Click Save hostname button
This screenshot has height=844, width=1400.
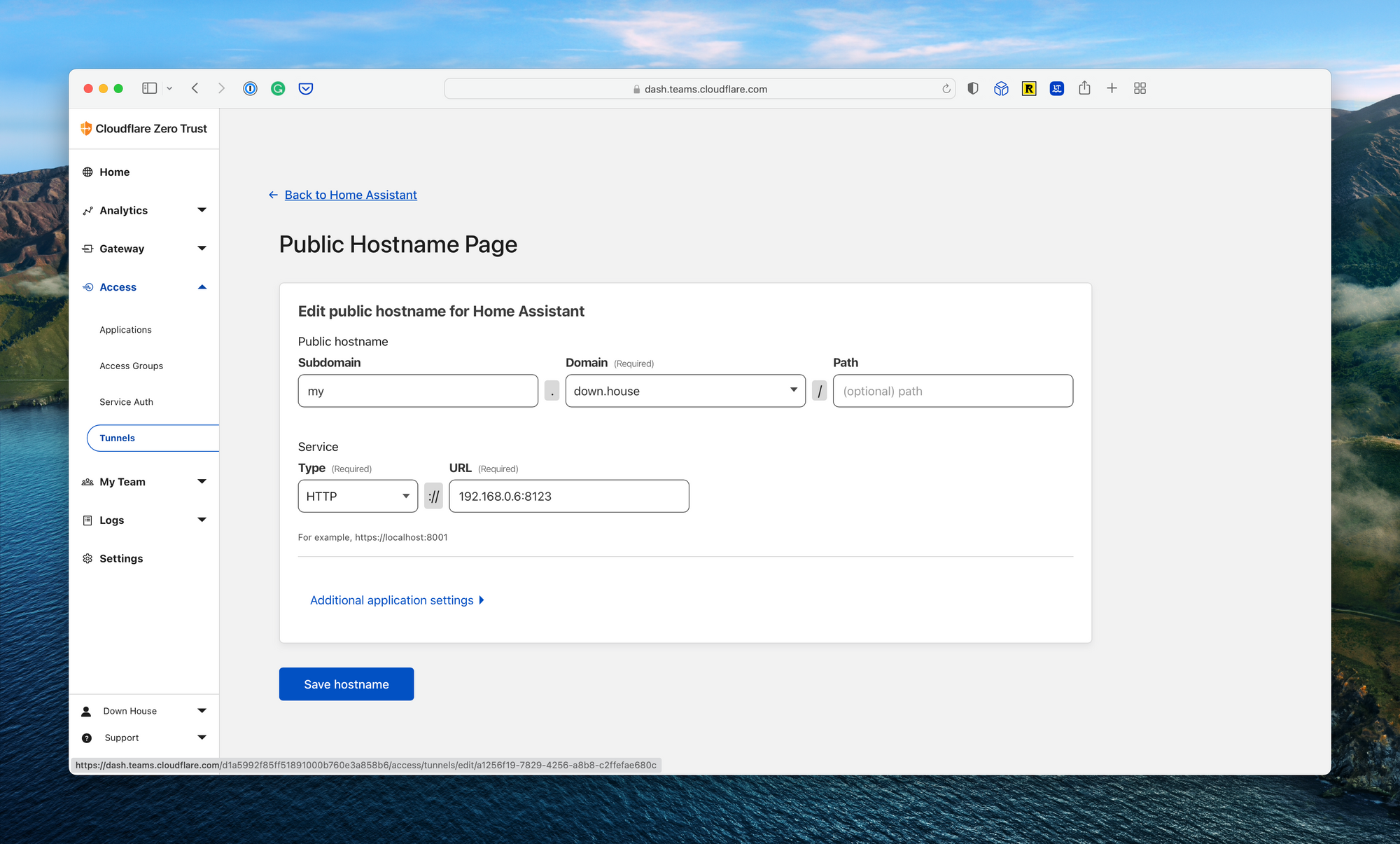click(x=346, y=684)
